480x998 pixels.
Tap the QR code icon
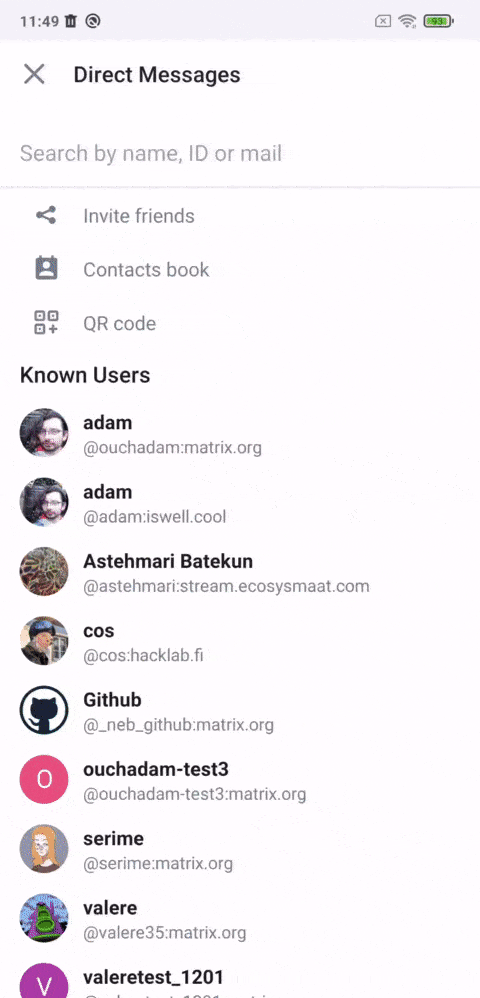point(46,323)
